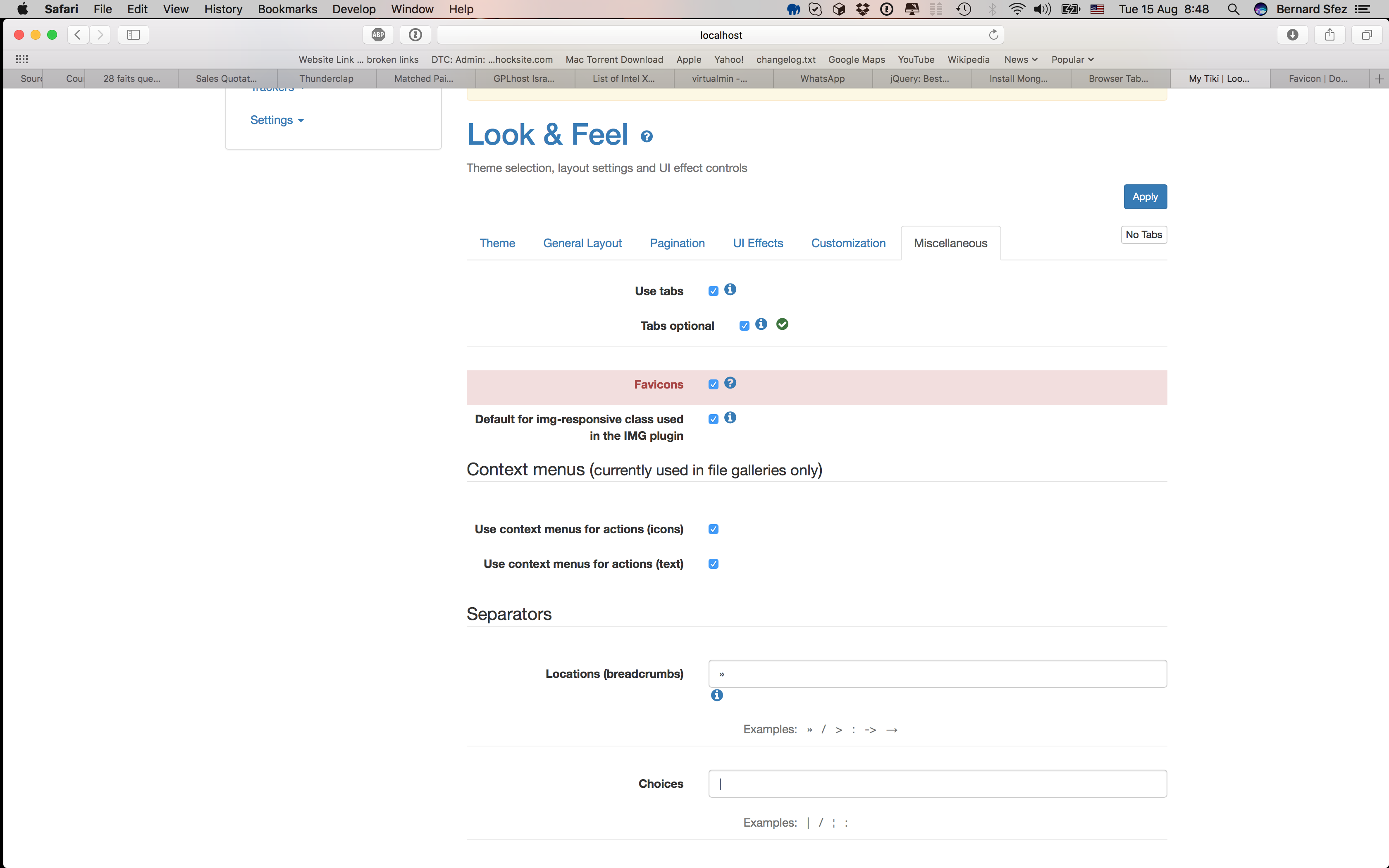1389x868 pixels.
Task: Expand the News bookmarks folder
Action: [1021, 59]
